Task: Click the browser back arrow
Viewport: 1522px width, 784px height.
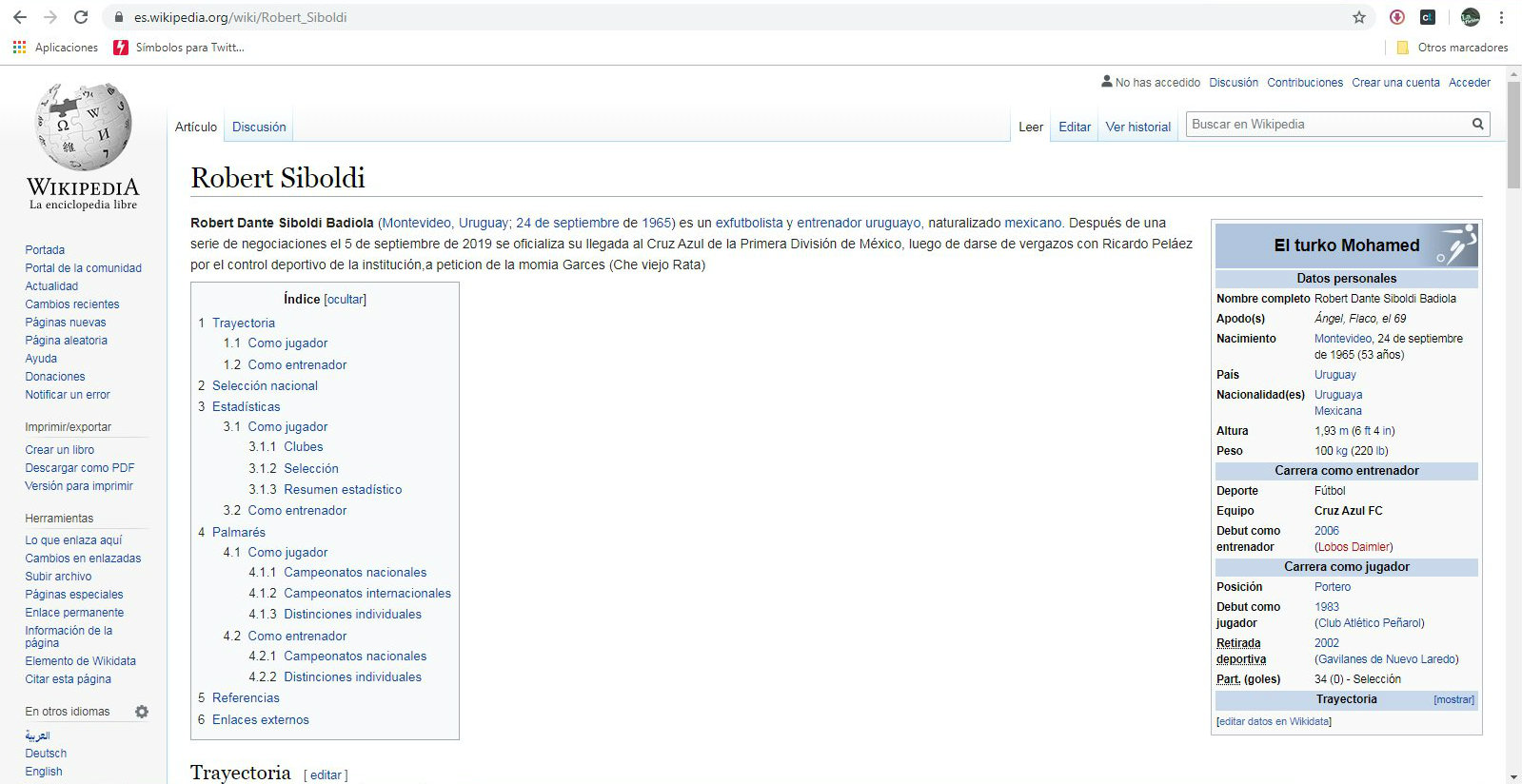Action: tap(19, 17)
